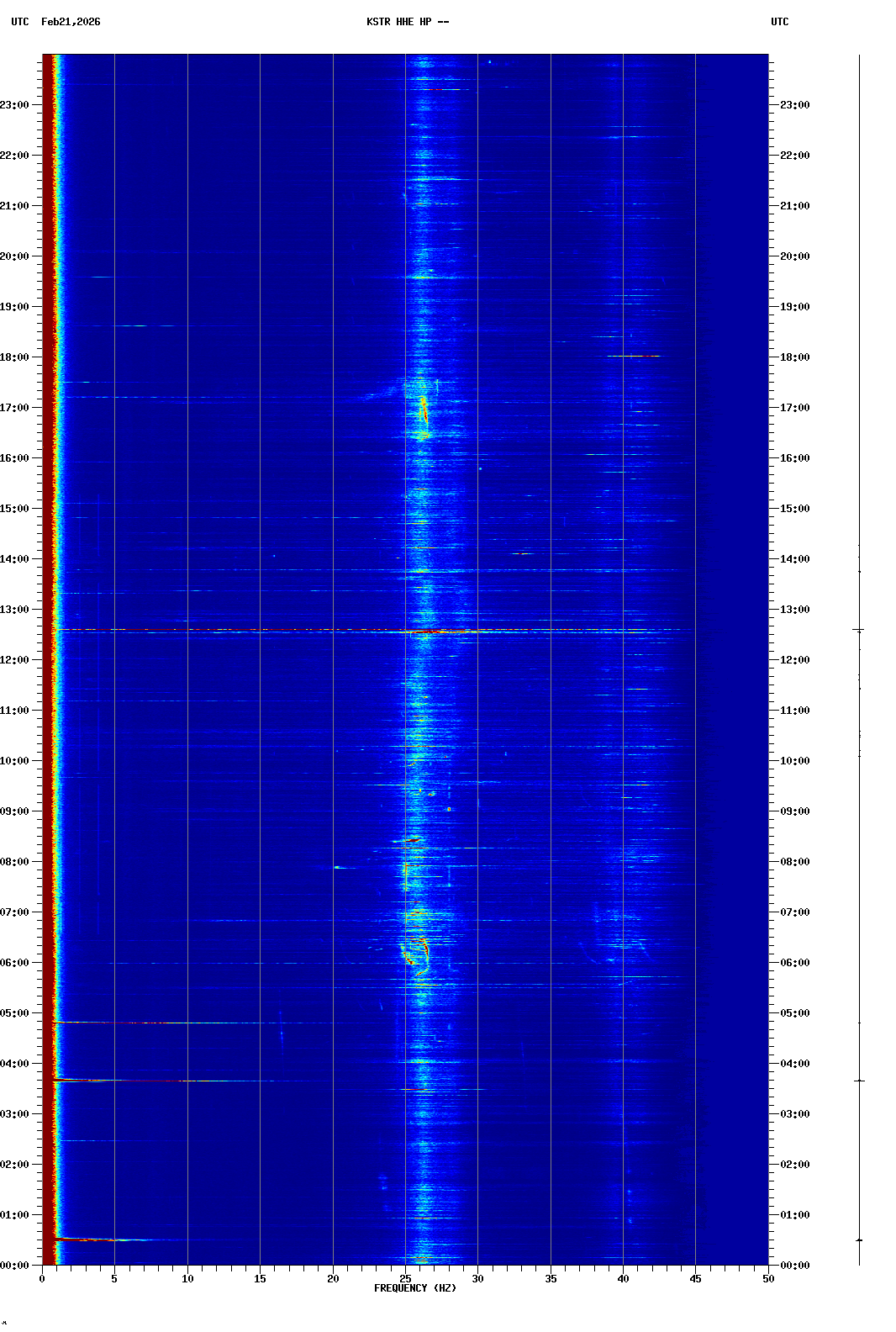This screenshot has height=1332, width=896.
Task: Click the left-axis "03:00" time label
Action: coord(14,1114)
